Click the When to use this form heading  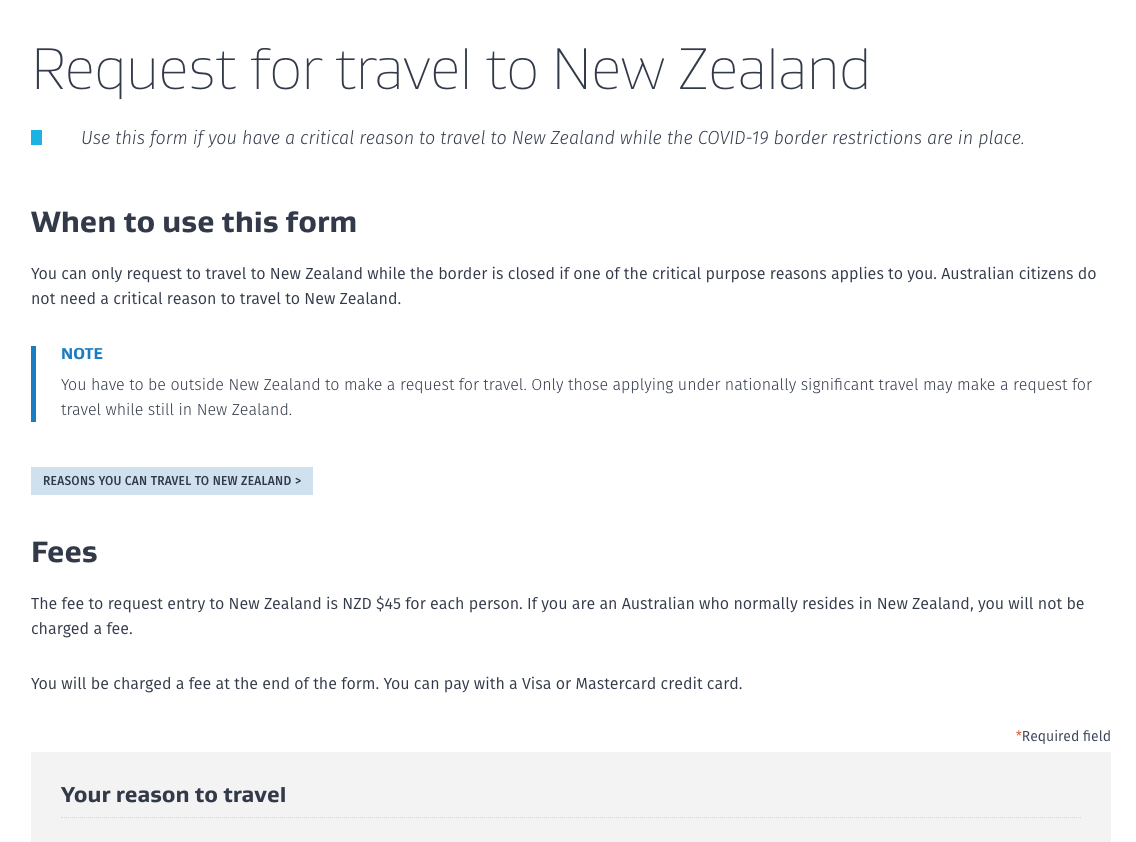193,222
